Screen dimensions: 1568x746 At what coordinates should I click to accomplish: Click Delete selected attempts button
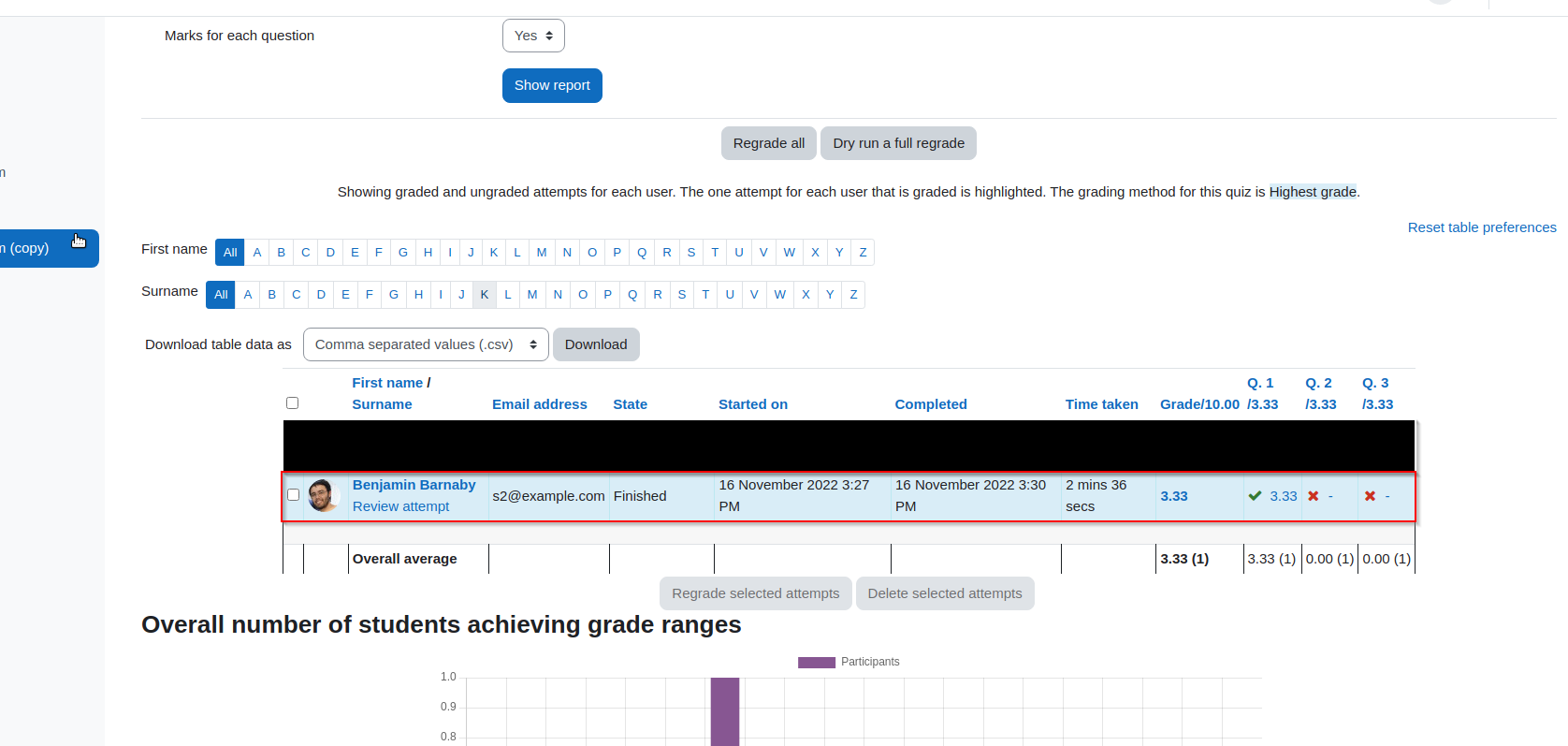click(945, 593)
